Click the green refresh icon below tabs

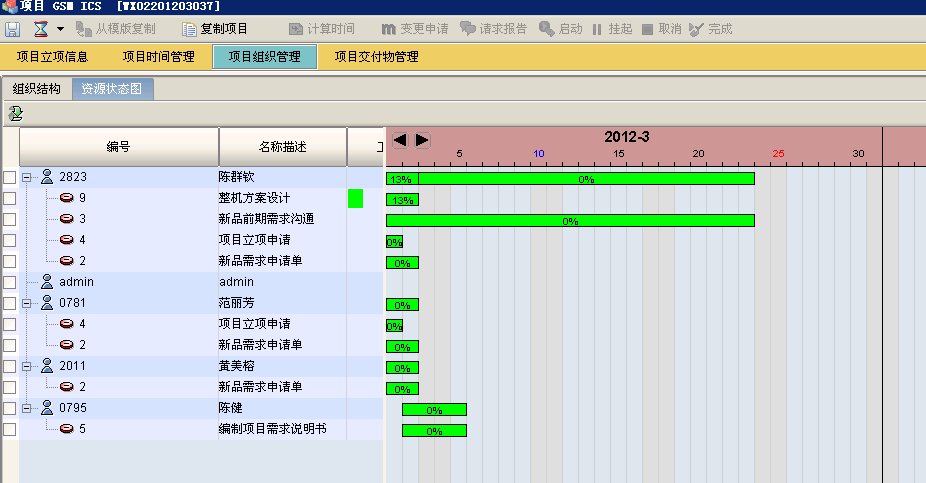[x=15, y=114]
